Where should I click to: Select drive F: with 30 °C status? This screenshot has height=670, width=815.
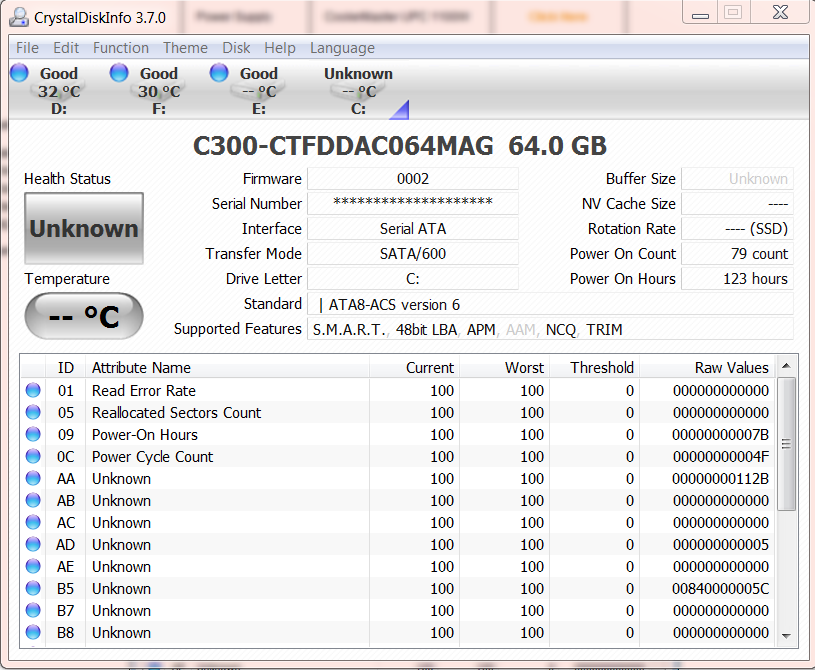click(x=159, y=91)
